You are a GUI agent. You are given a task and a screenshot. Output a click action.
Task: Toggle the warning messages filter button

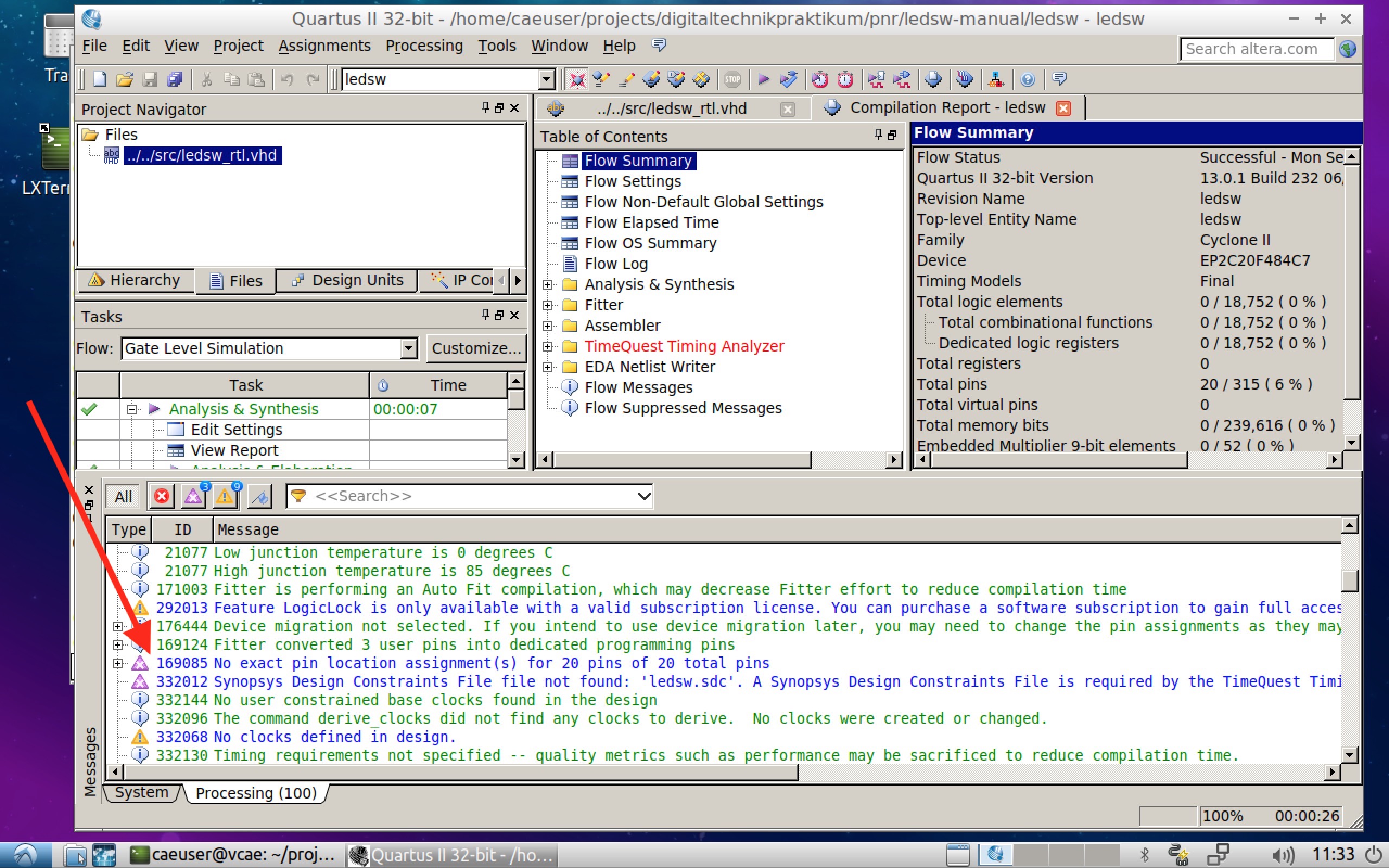tap(225, 496)
